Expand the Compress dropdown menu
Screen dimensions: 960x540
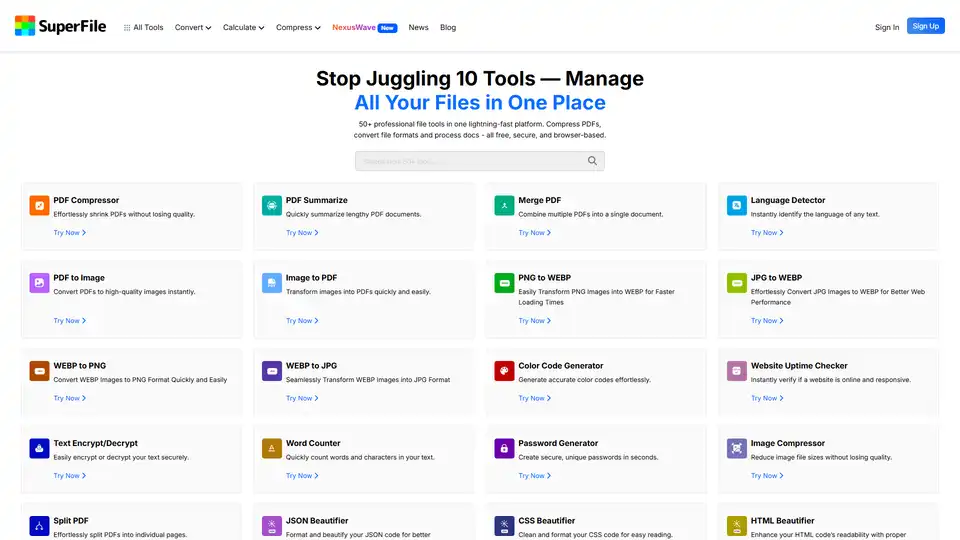click(297, 28)
